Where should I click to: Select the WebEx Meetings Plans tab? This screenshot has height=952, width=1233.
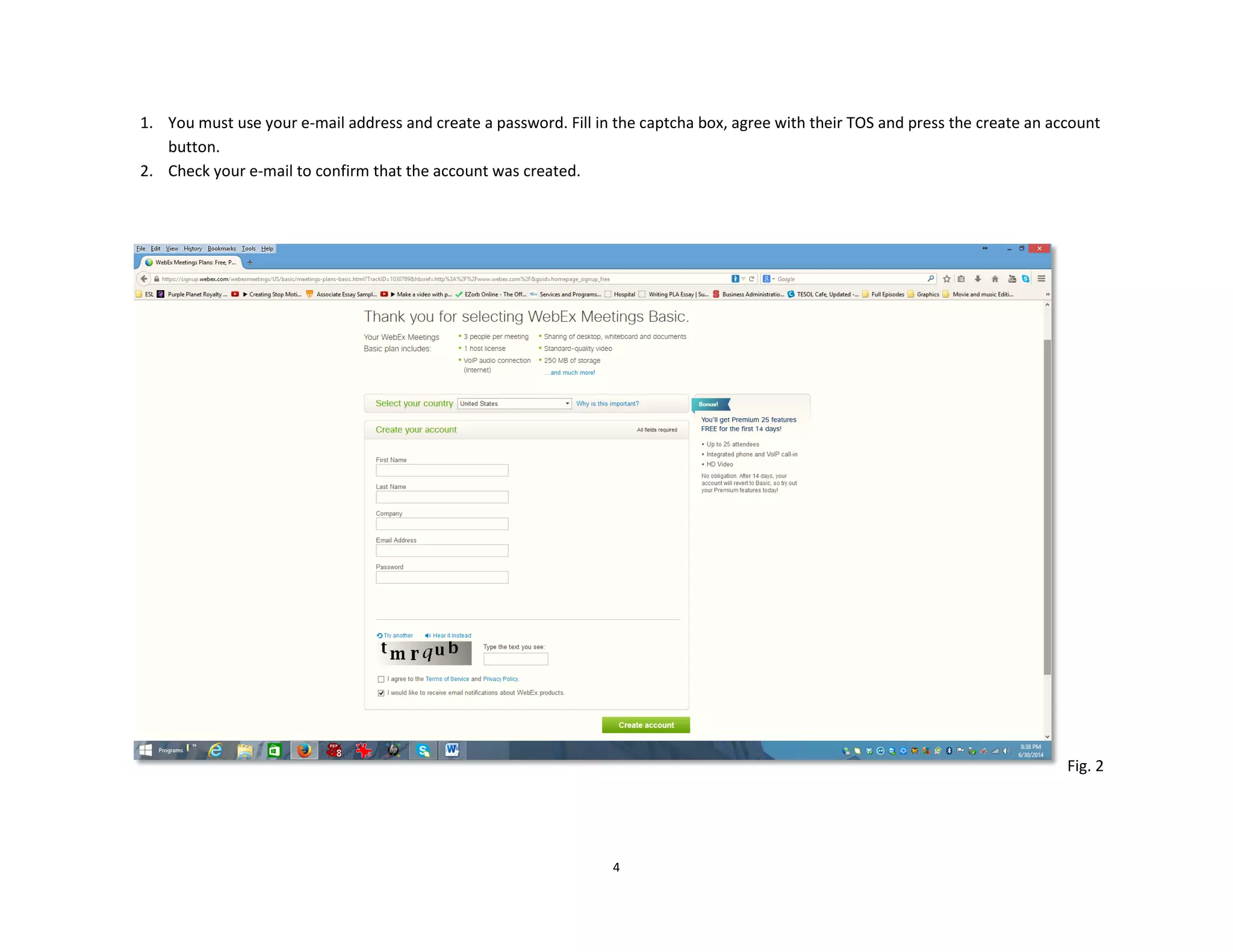coord(190,262)
